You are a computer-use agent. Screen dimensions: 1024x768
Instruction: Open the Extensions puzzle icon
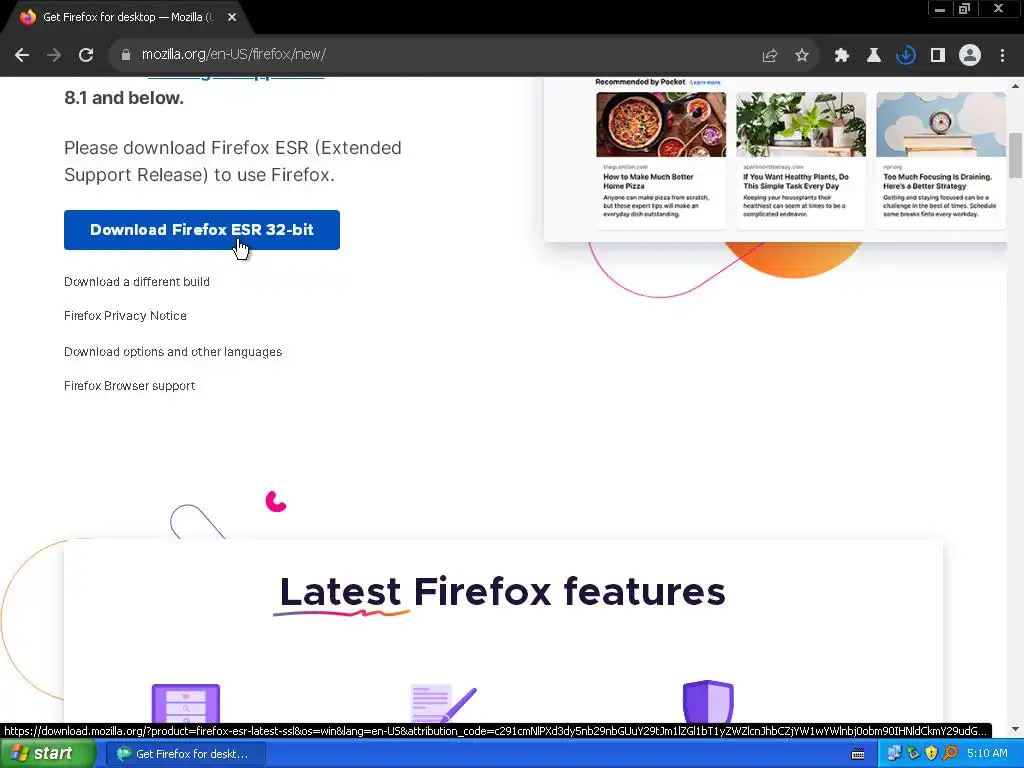[842, 56]
